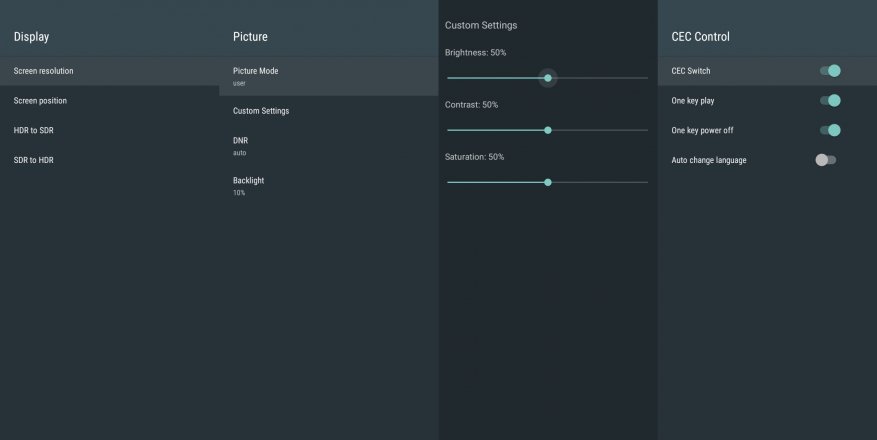Turn off One key power off
Viewport: 877px width, 440px height.
pos(829,130)
